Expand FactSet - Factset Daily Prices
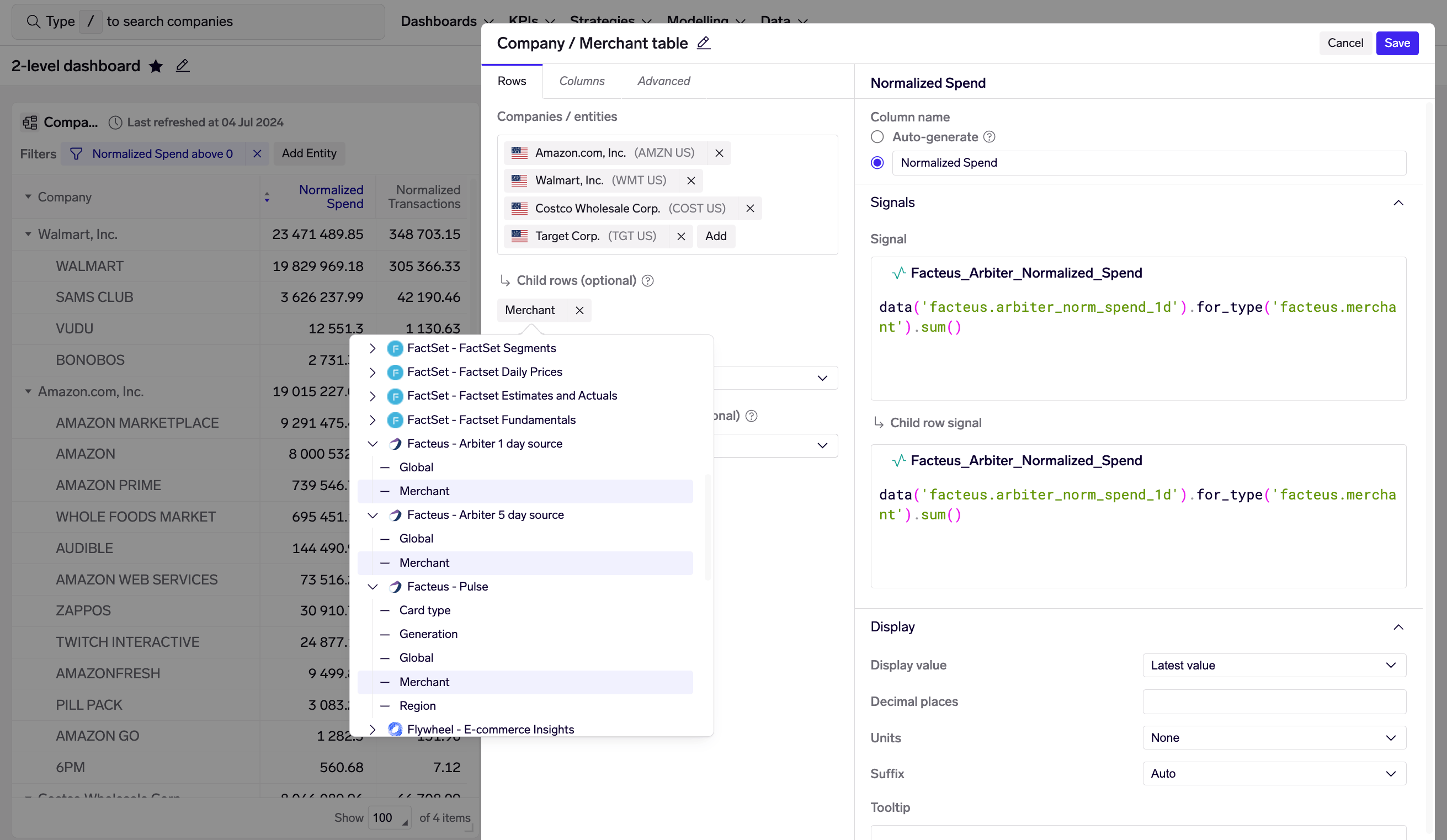 coord(373,372)
